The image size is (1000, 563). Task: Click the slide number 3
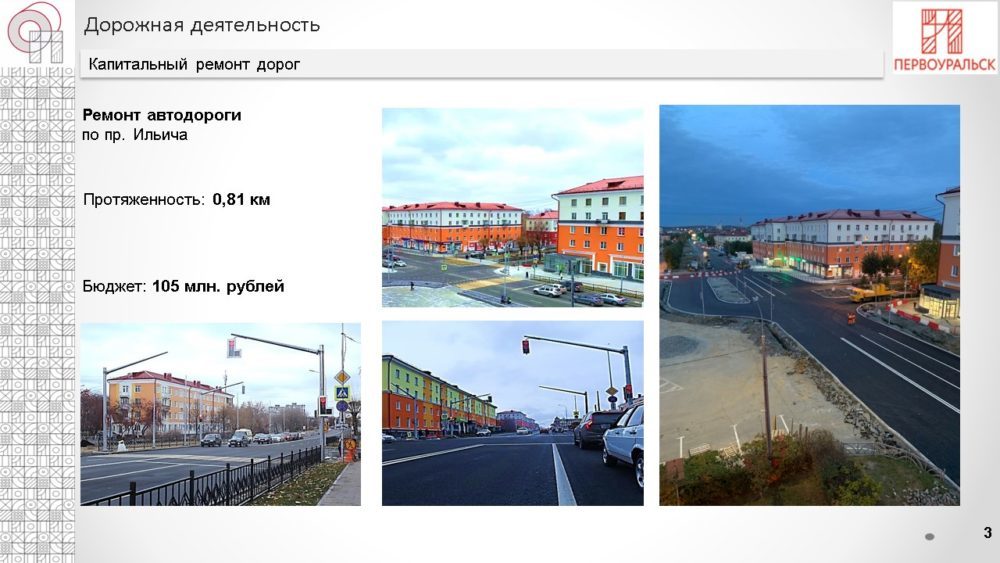pos(987,531)
